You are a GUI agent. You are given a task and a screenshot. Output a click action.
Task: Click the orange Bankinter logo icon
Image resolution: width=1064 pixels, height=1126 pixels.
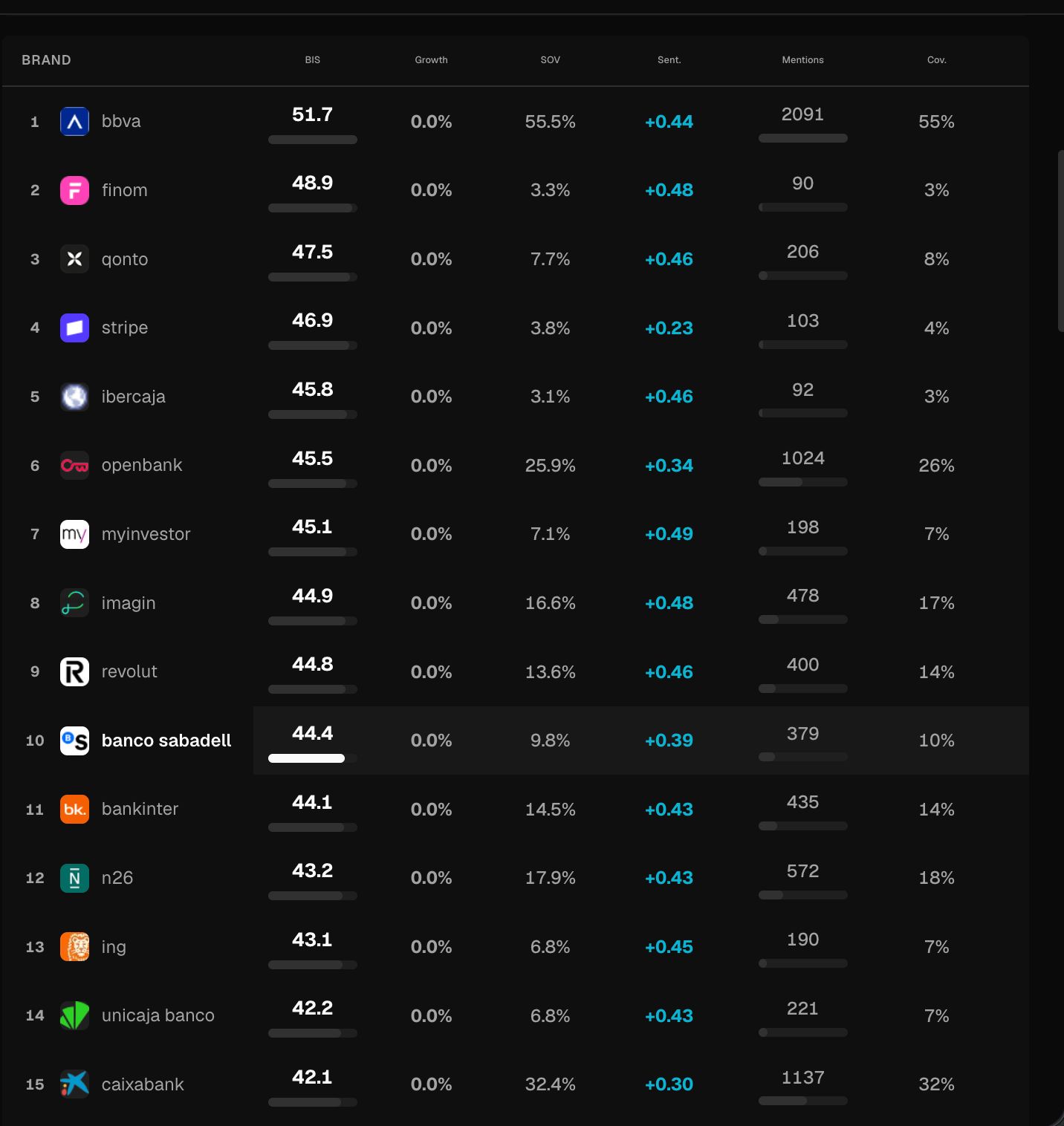point(74,810)
